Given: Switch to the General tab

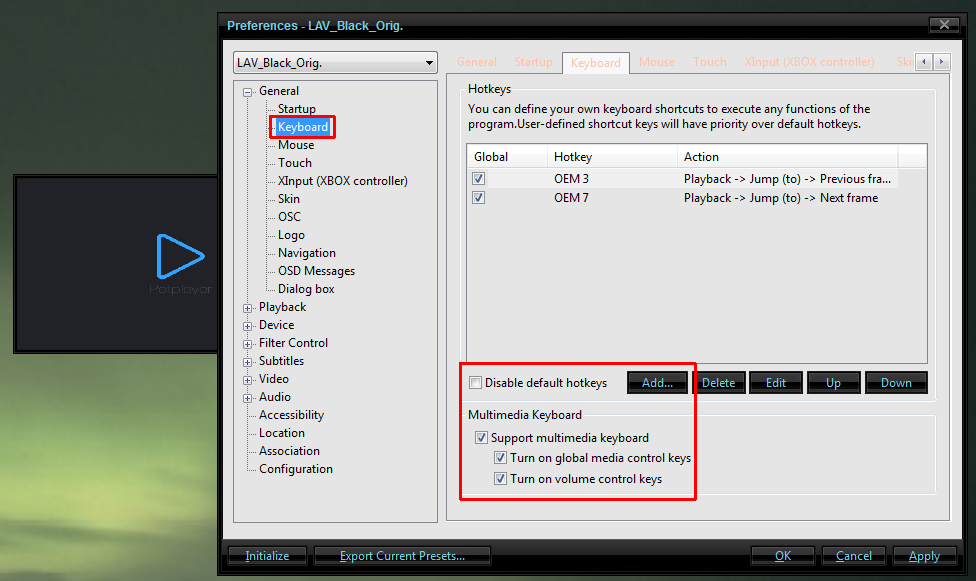Looking at the screenshot, I should tap(477, 62).
